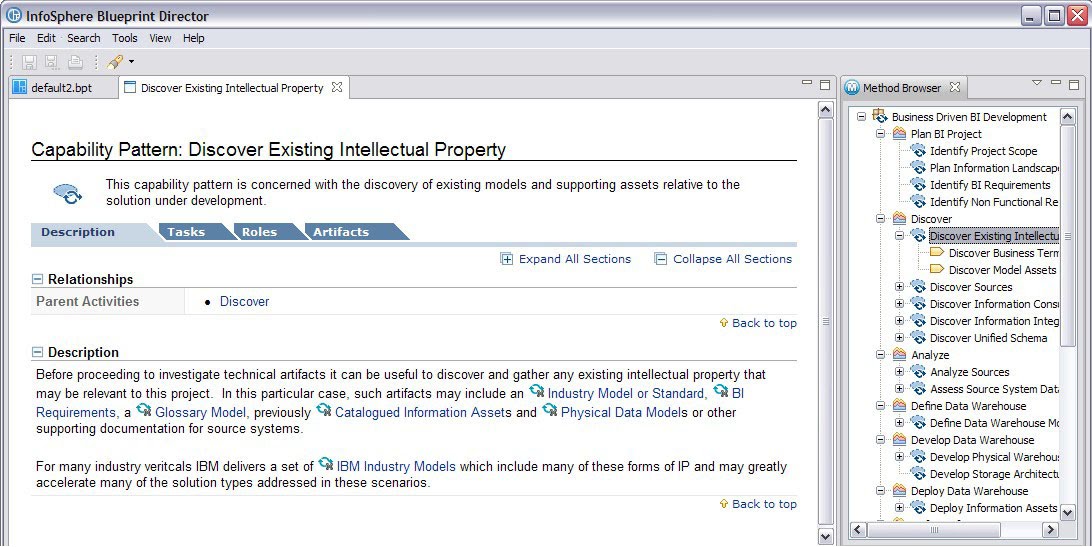Click the Discover Information Integration icon
Image resolution: width=1092 pixels, height=547 pixels.
click(x=918, y=321)
